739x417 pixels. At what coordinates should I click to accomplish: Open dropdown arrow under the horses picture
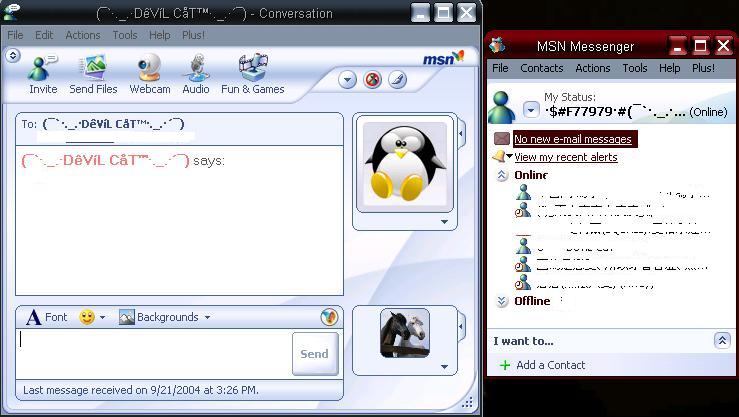pyautogui.click(x=444, y=366)
